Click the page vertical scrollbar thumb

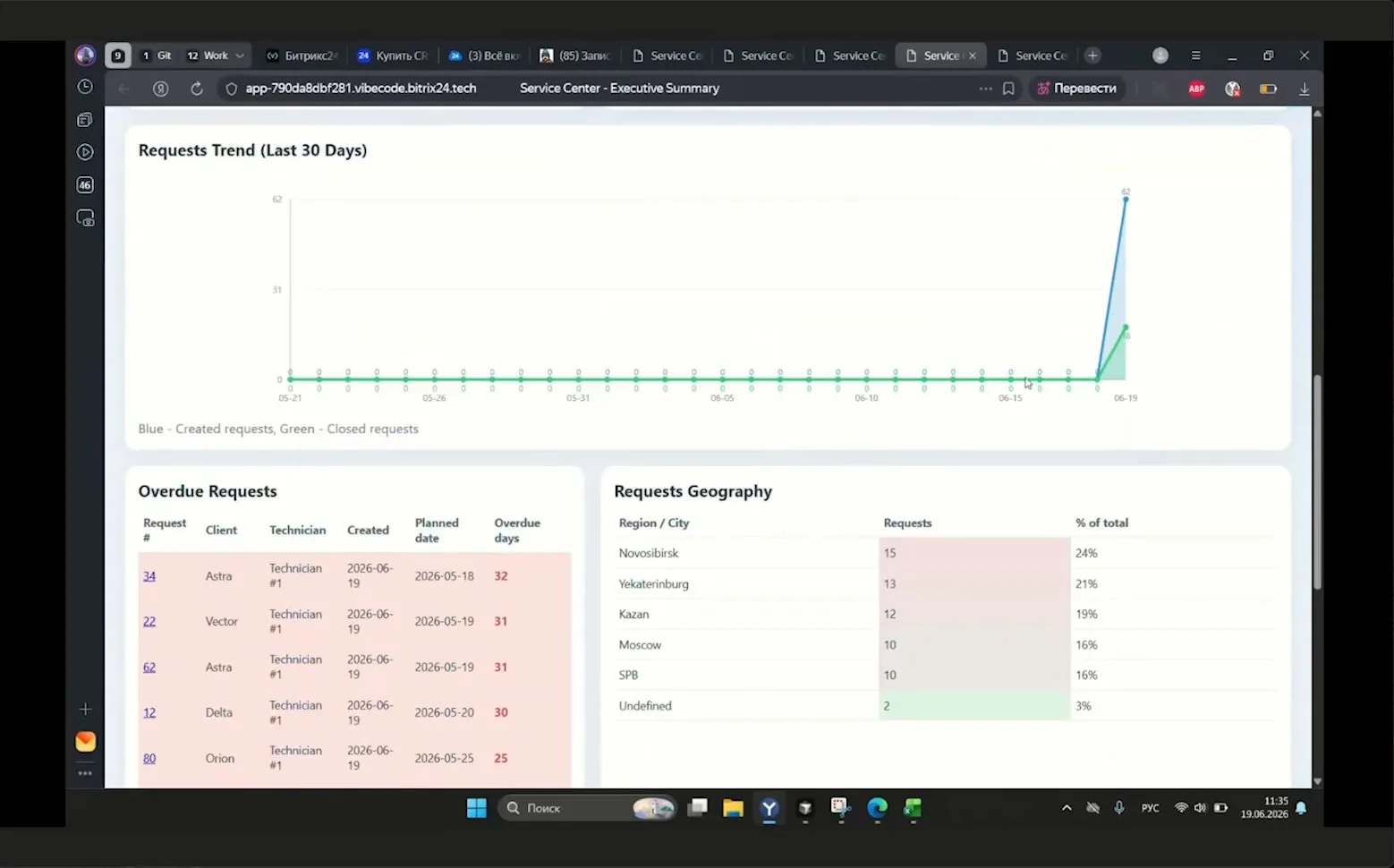click(1317, 481)
